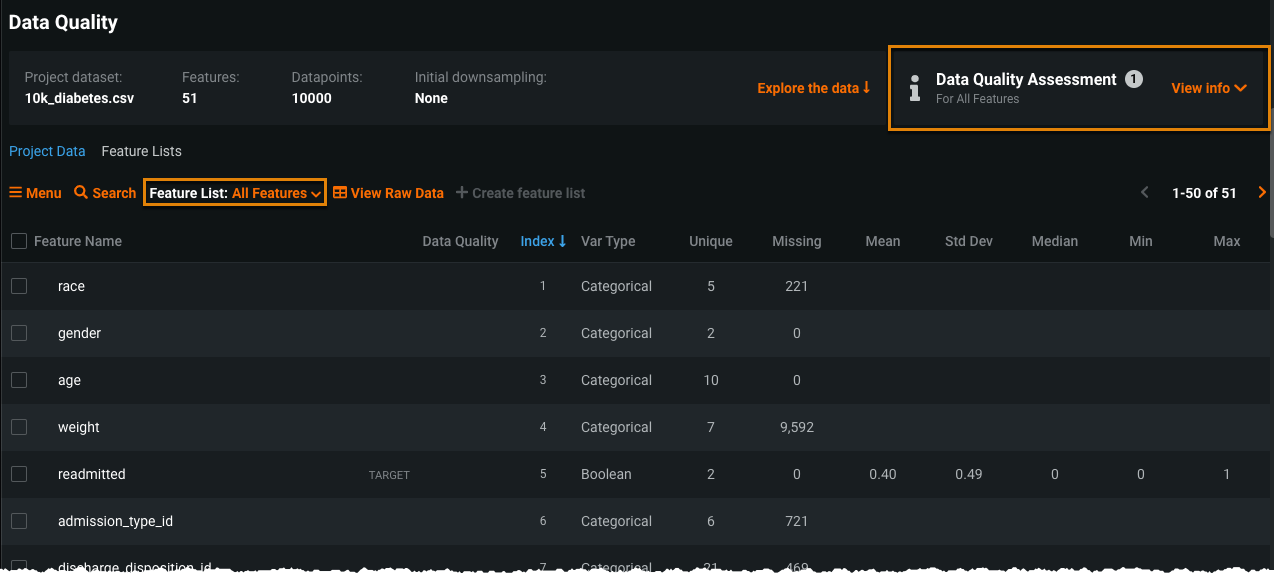Screen dimensions: 1274x573
Task: Open the hamburger Menu icon
Action: pos(16,193)
